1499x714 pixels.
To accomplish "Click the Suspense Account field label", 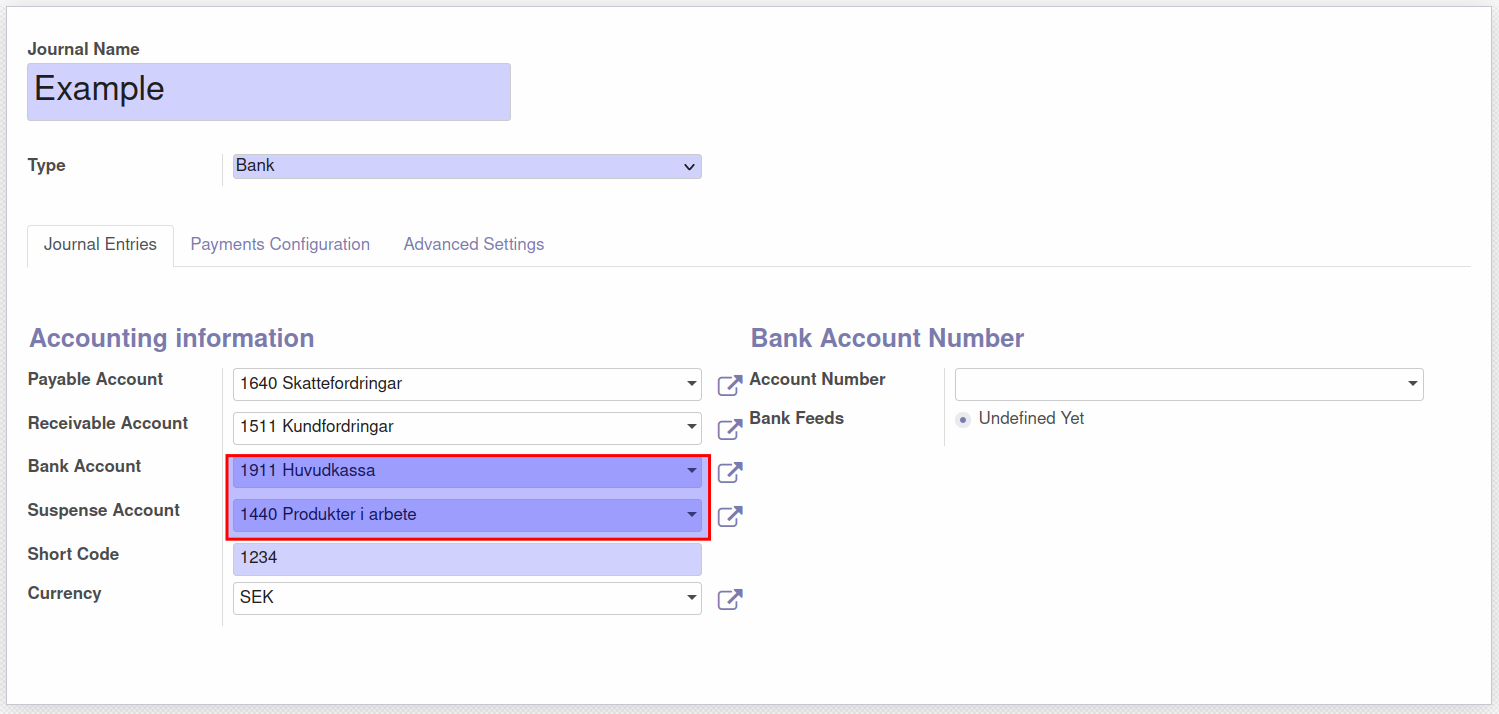I will tap(104, 510).
